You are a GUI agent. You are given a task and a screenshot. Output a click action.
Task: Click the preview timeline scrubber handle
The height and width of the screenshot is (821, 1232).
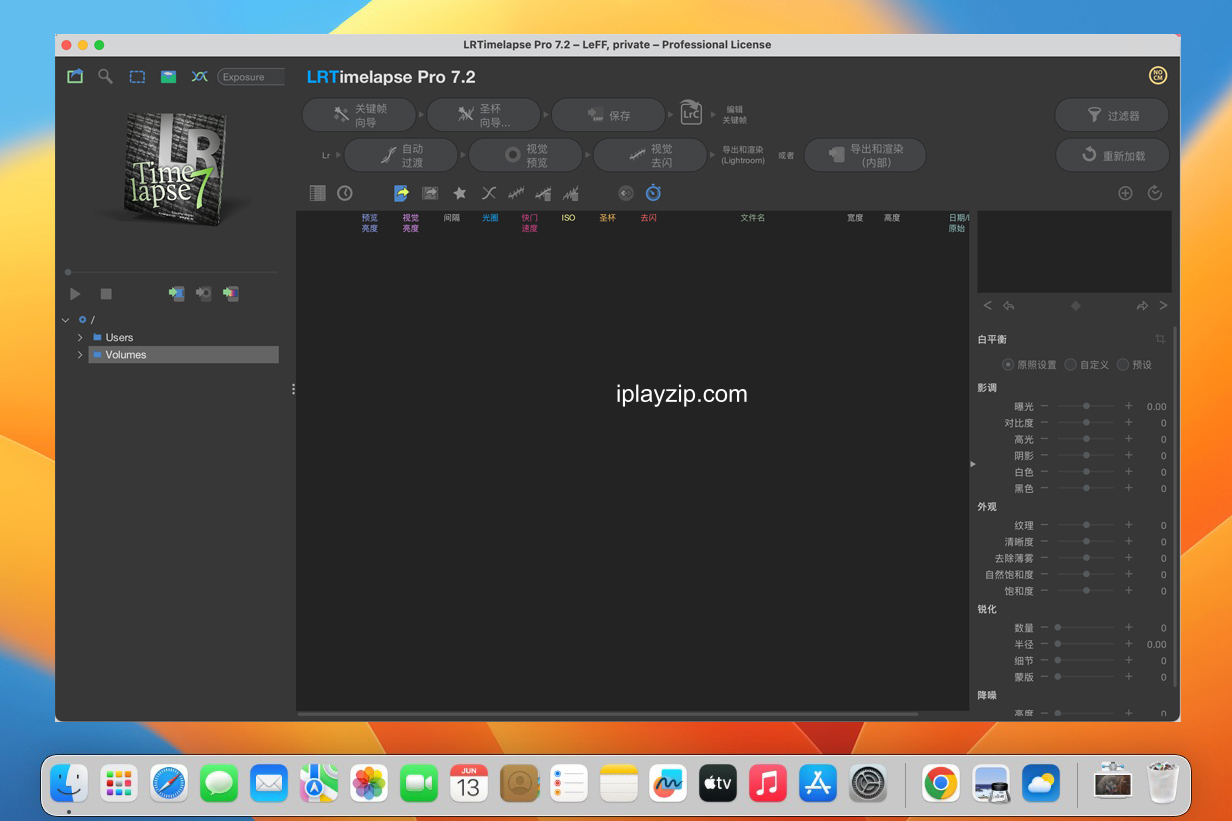point(68,272)
